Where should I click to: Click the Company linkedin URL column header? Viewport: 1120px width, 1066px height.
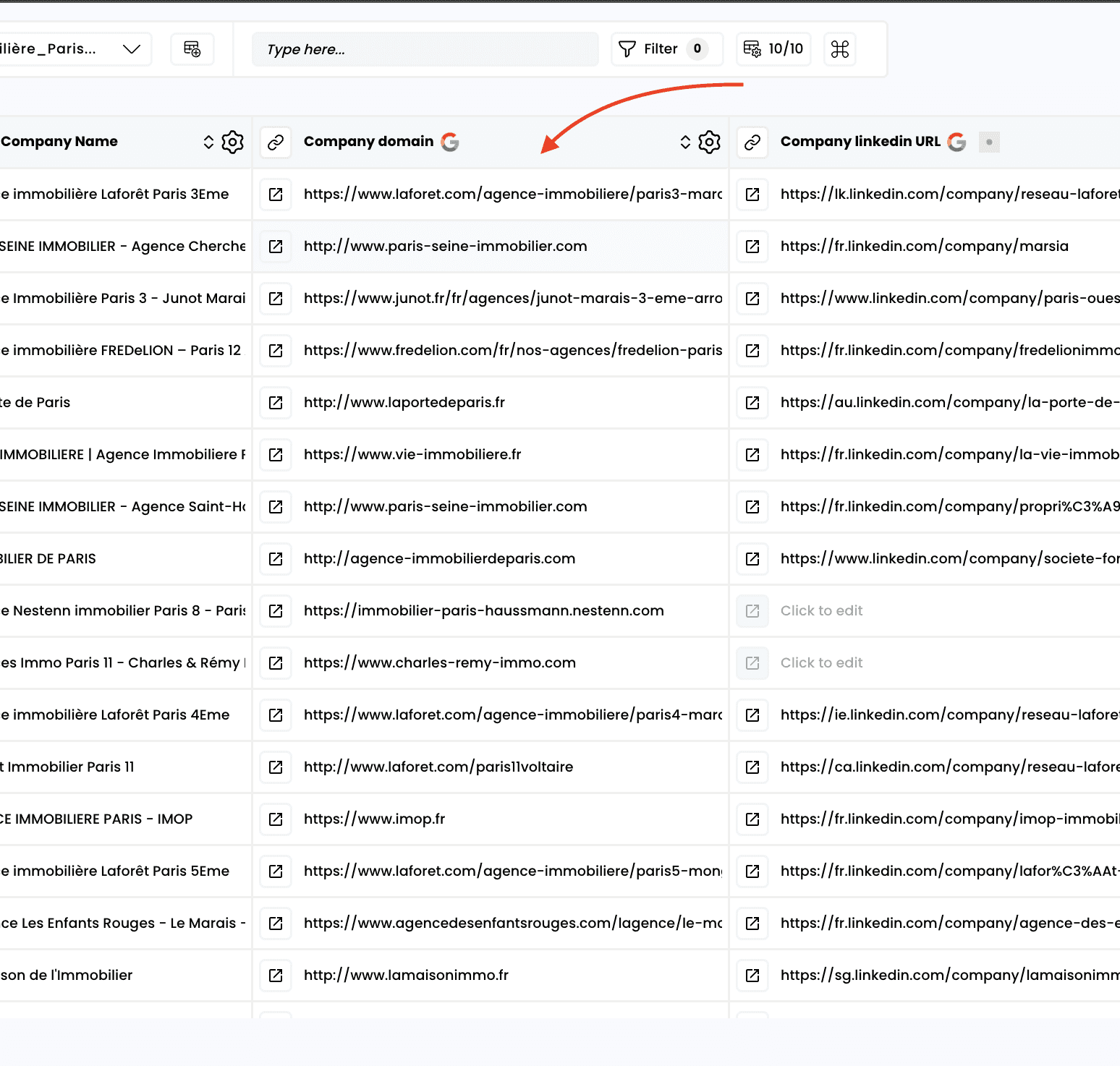click(860, 142)
